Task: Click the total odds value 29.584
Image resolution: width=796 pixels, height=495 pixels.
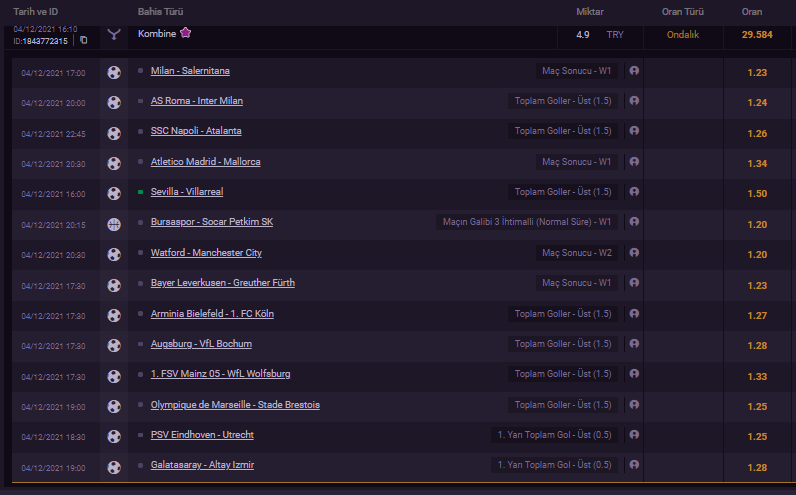Action: tap(757, 35)
